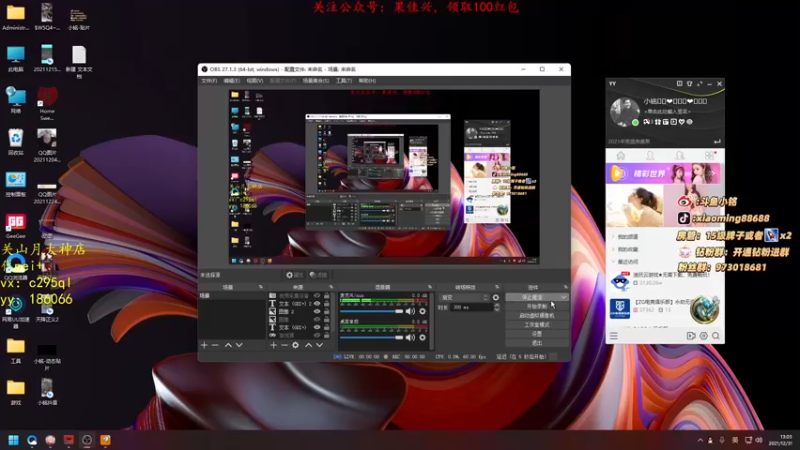Open the Edit menu in OBS
The height and width of the screenshot is (450, 800).
click(x=232, y=81)
